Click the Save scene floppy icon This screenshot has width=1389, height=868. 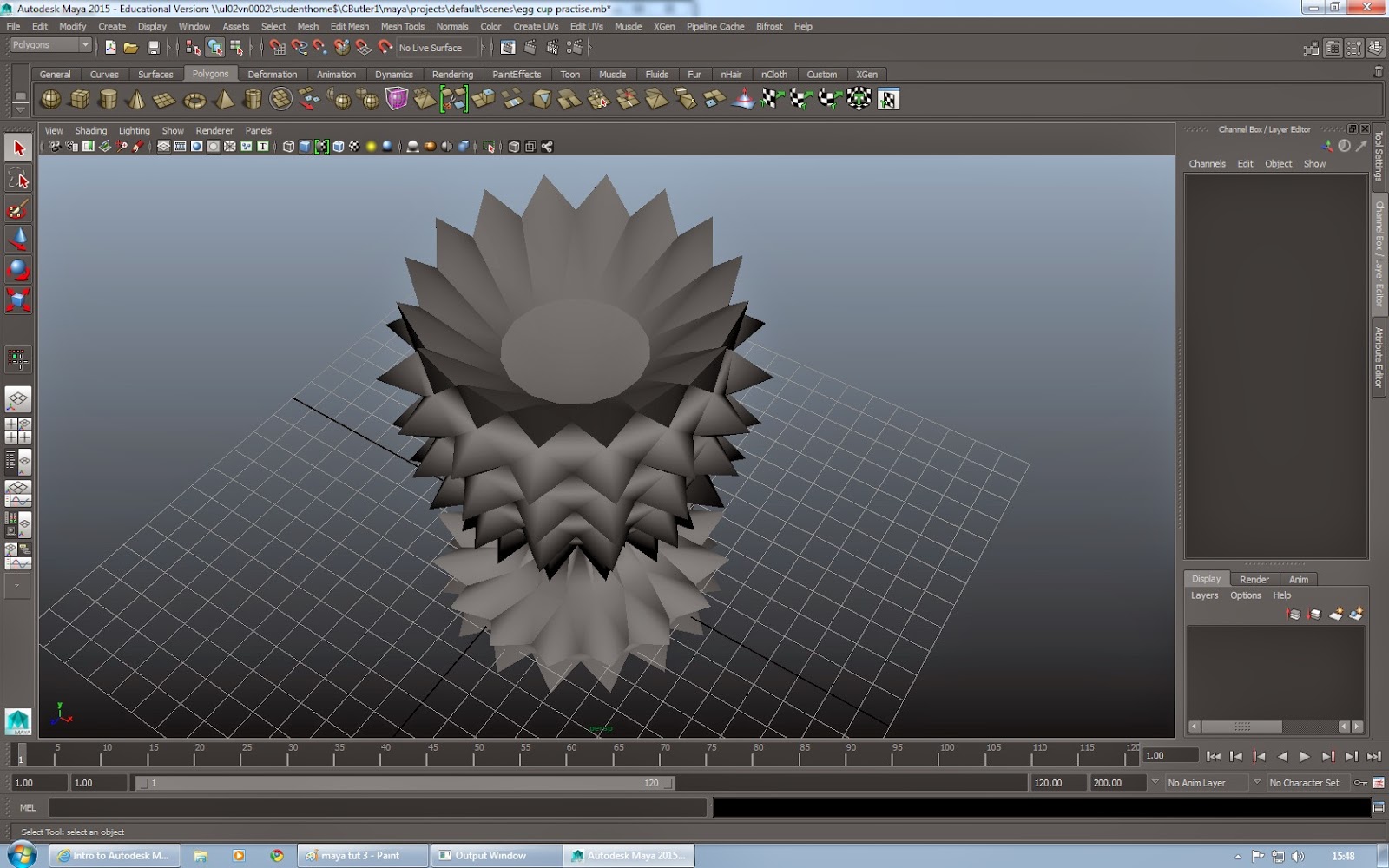coord(154,48)
